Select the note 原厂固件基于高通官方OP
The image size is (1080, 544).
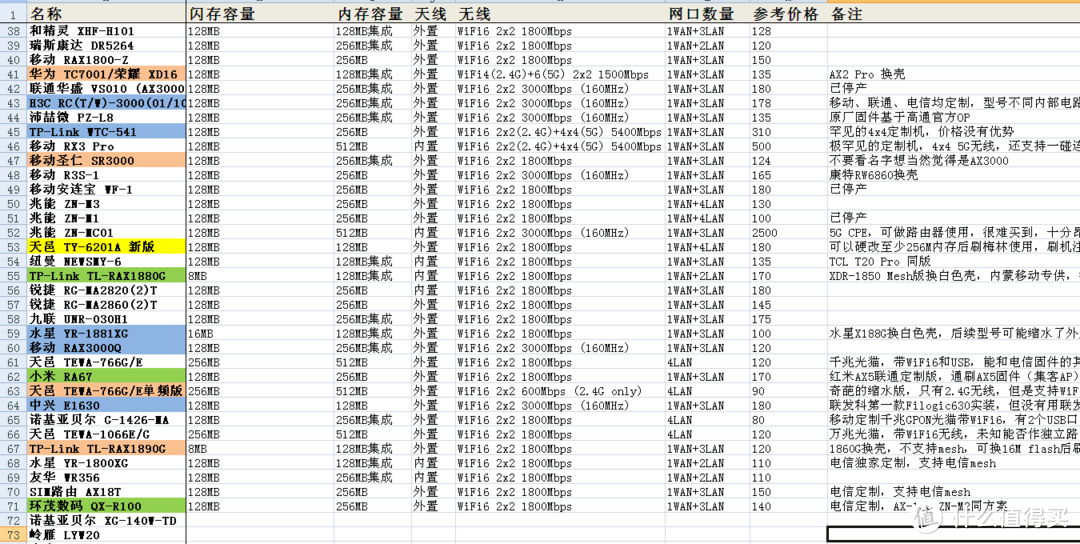pyautogui.click(x=953, y=117)
